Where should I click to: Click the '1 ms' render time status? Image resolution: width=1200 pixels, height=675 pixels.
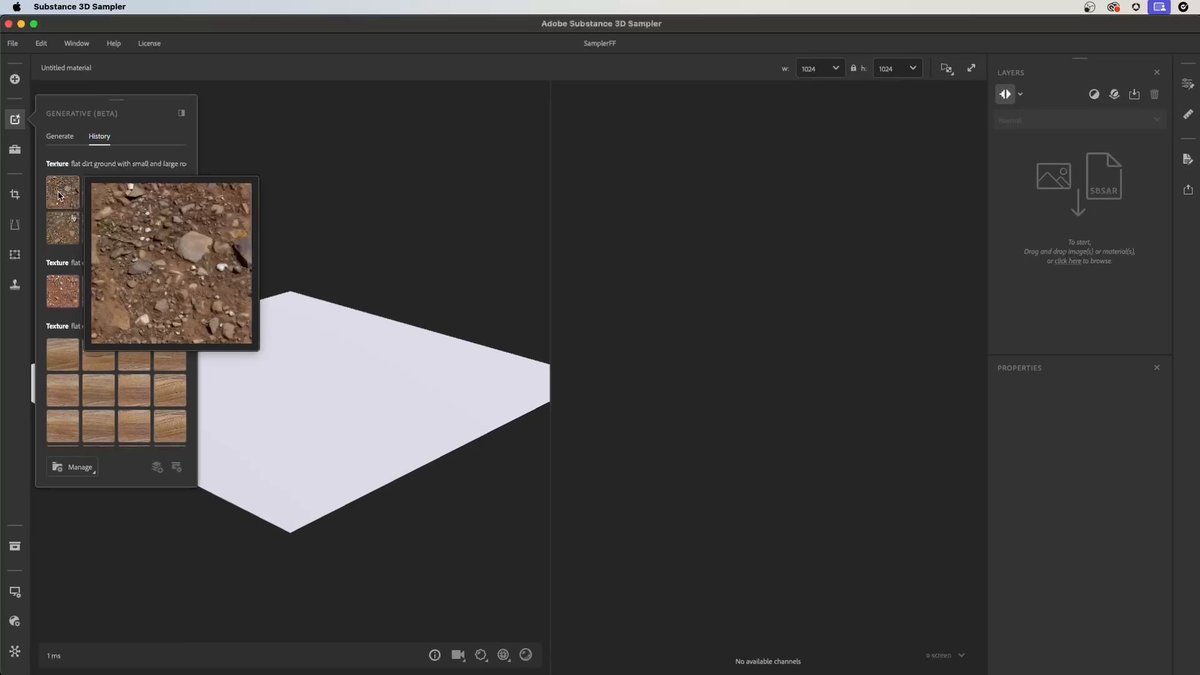(54, 656)
